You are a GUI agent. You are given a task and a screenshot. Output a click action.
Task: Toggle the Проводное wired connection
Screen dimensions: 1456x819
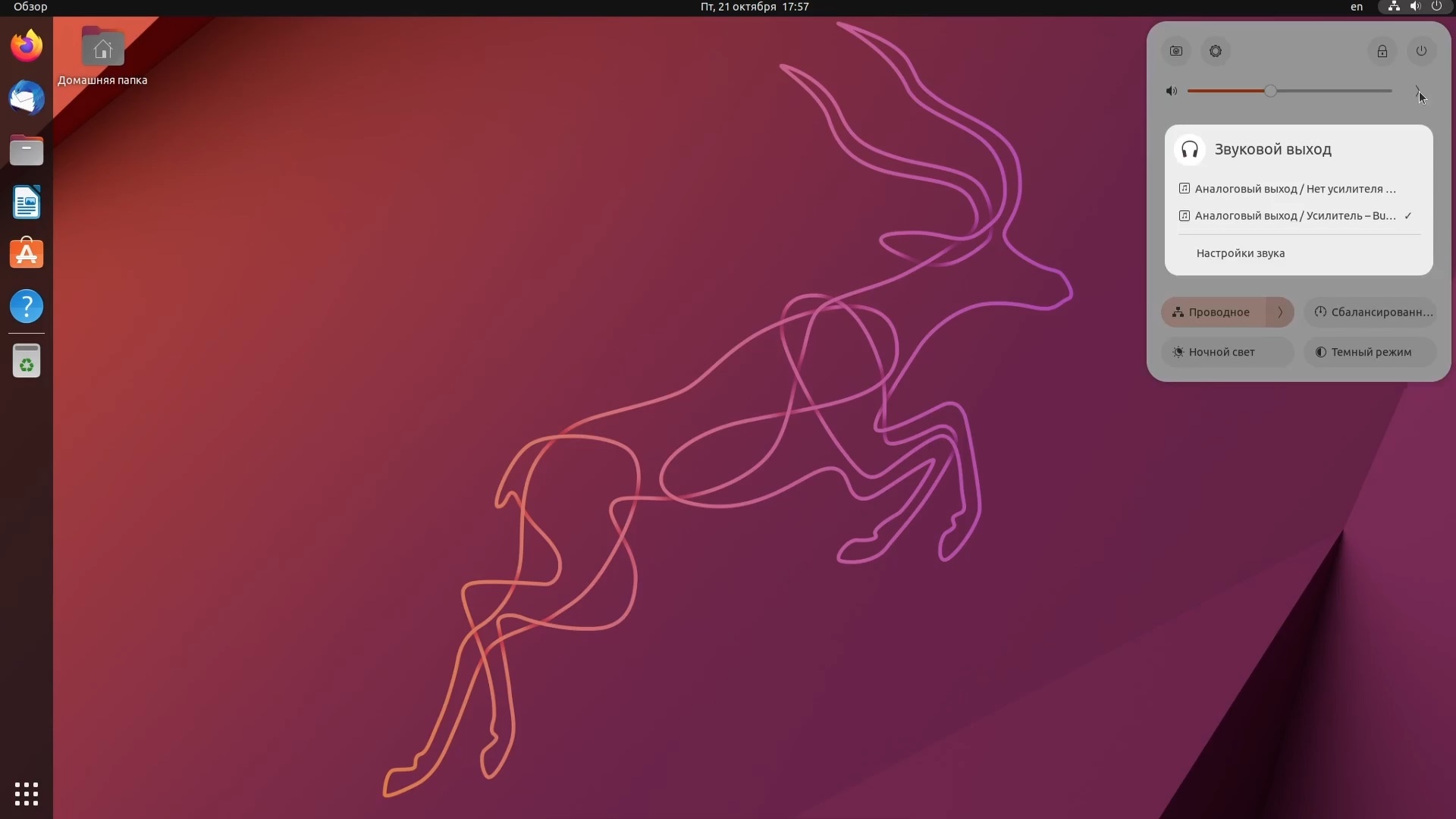tap(1213, 312)
